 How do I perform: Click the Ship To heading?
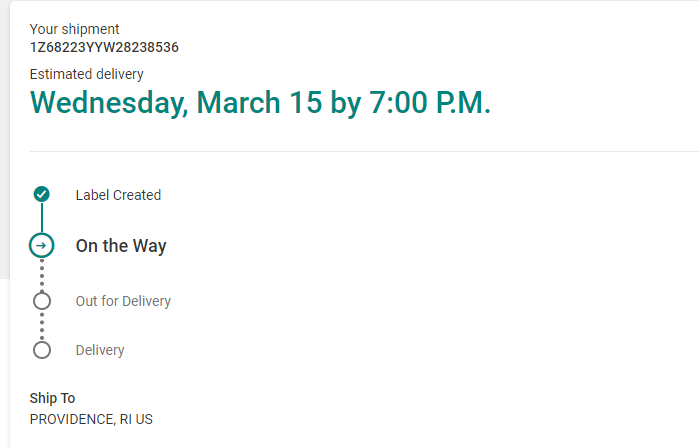click(x=52, y=398)
